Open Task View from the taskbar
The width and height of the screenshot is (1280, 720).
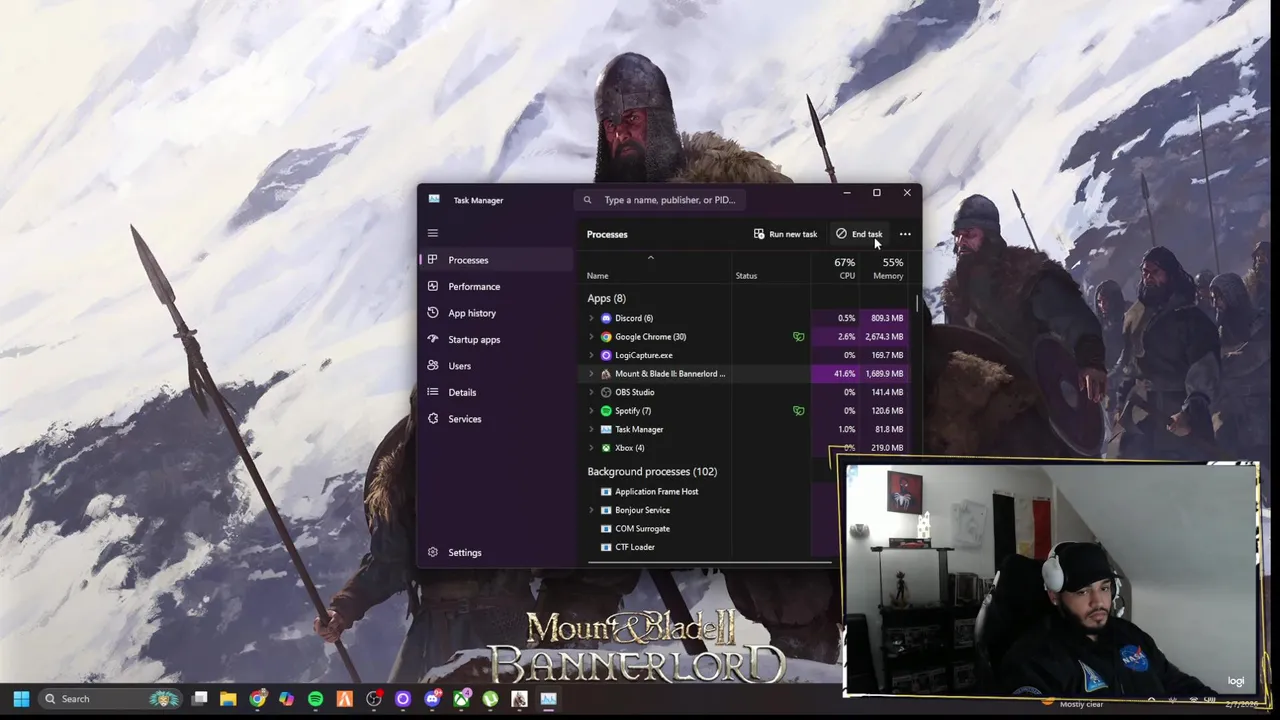click(x=200, y=699)
